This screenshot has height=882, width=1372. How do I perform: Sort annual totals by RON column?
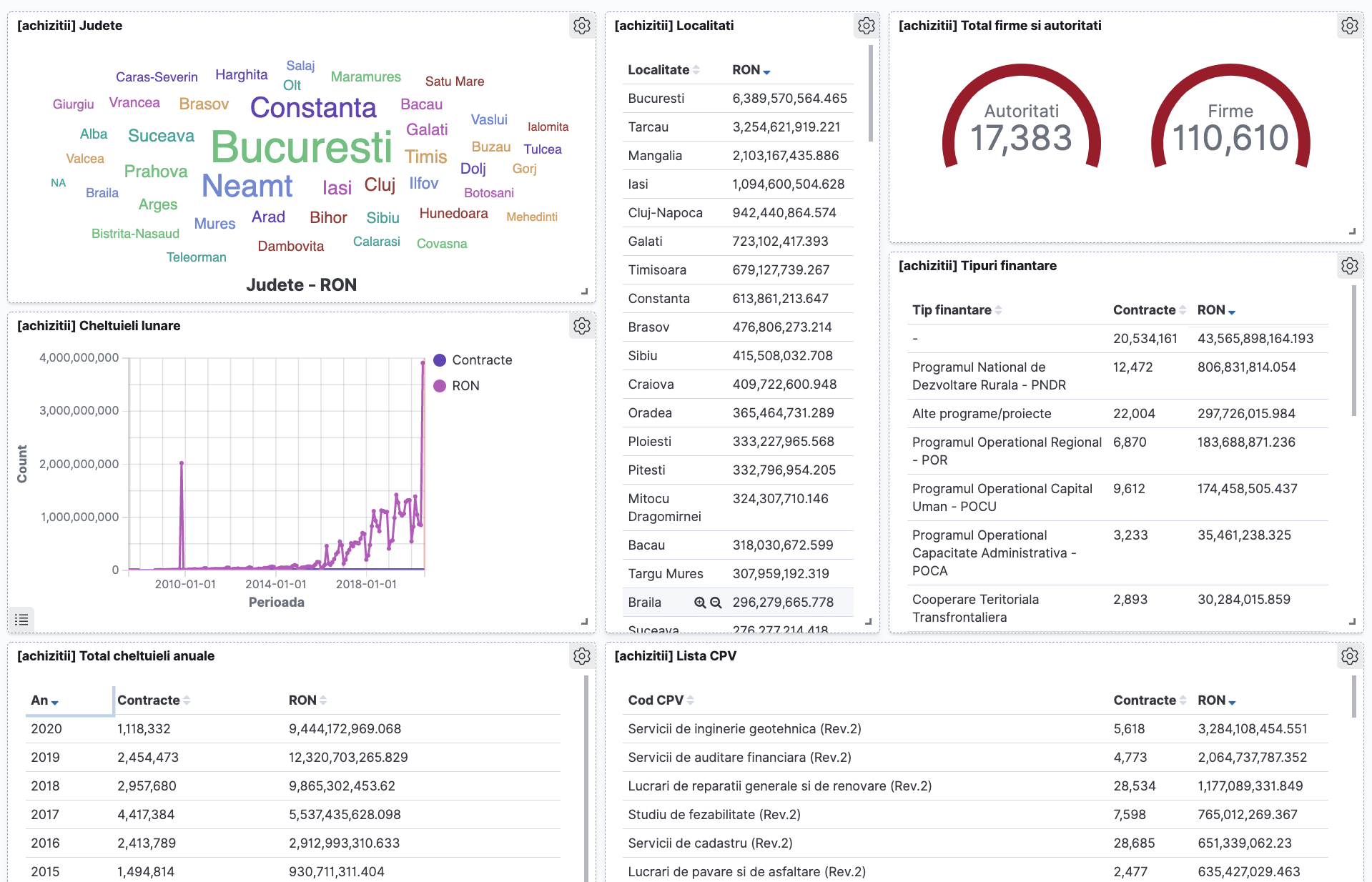(x=307, y=700)
